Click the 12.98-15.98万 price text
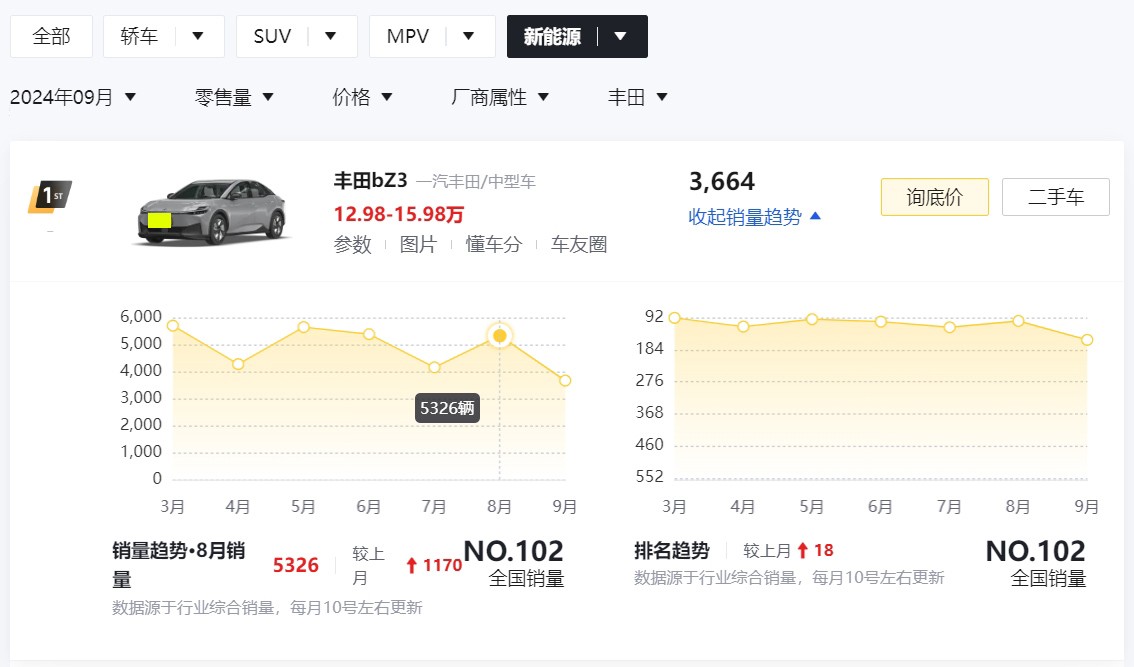The width and height of the screenshot is (1134, 667). [398, 214]
